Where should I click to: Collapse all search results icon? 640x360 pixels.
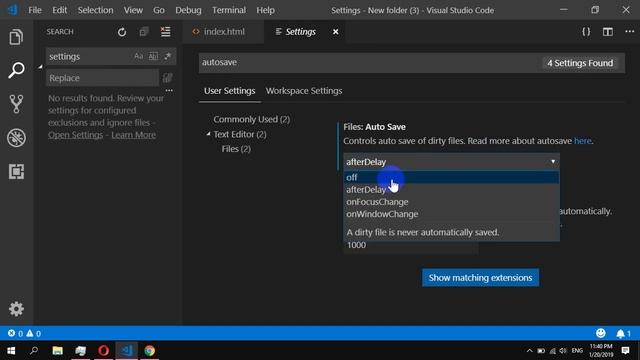coord(143,32)
